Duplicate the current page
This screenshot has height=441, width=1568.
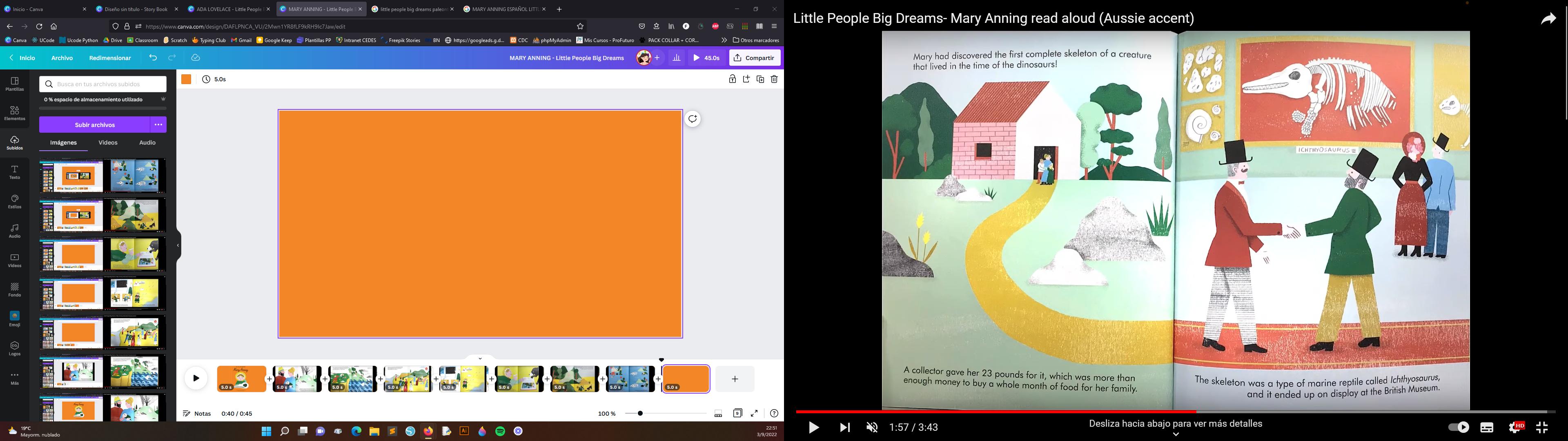[x=760, y=79]
